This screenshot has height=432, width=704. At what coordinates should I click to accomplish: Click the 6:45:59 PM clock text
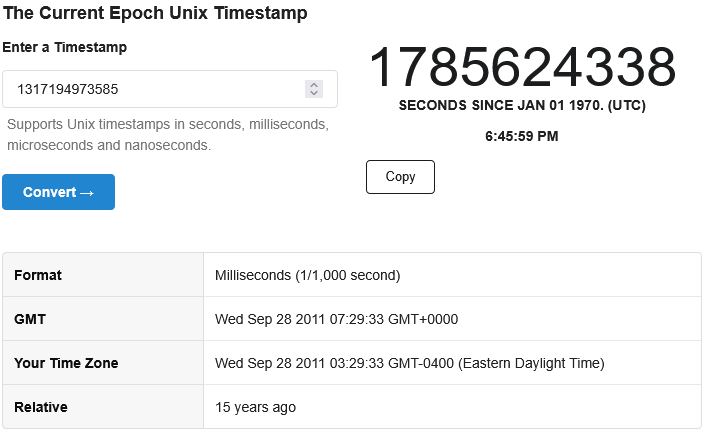[x=522, y=136]
